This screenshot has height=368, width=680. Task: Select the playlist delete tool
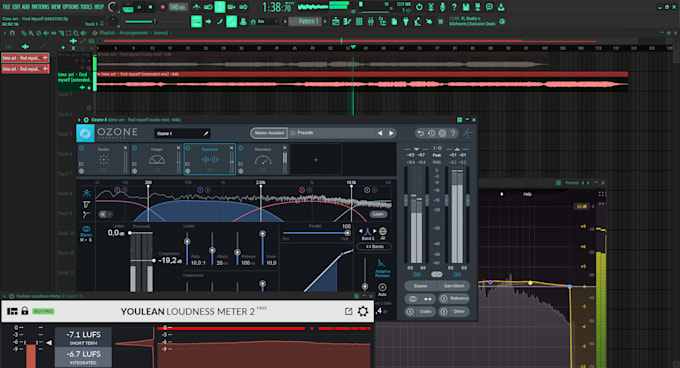point(38,33)
